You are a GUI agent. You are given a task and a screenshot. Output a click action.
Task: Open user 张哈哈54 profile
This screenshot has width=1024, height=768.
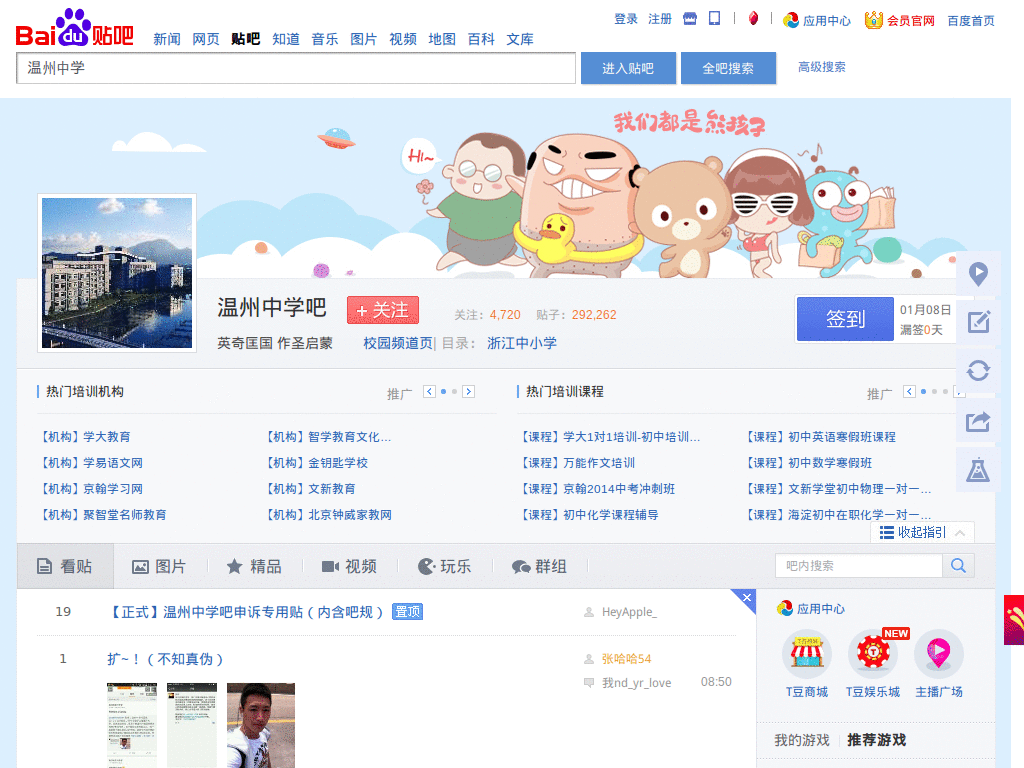click(x=626, y=659)
